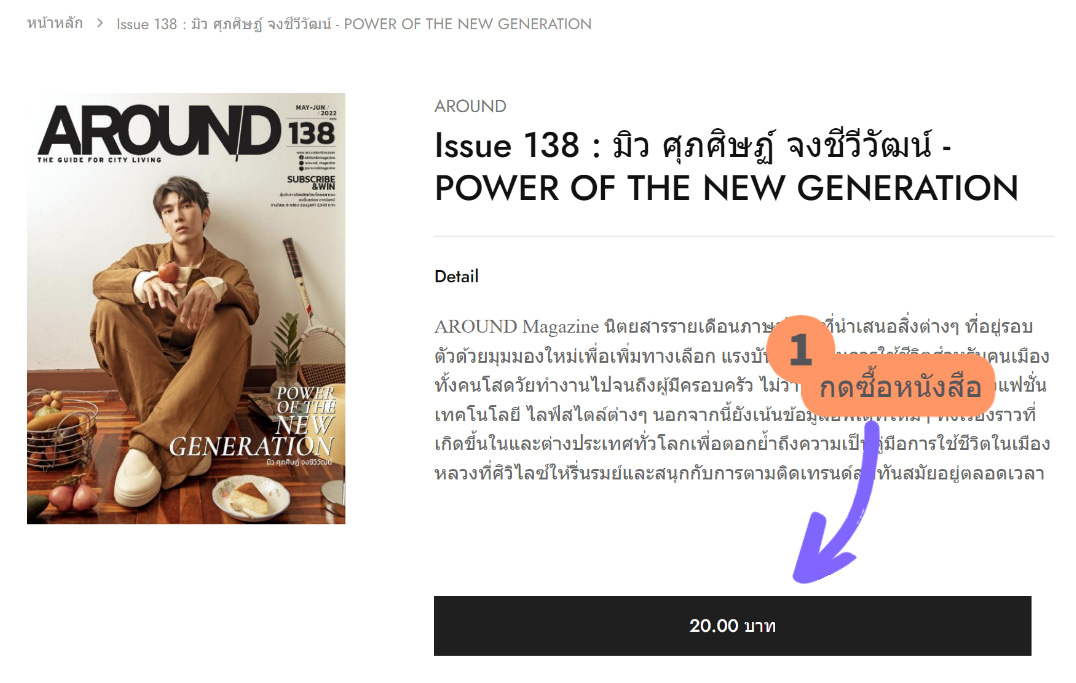This screenshot has width=1076, height=683.
Task: Click the cheesecake plate on the cover
Action: (250, 496)
